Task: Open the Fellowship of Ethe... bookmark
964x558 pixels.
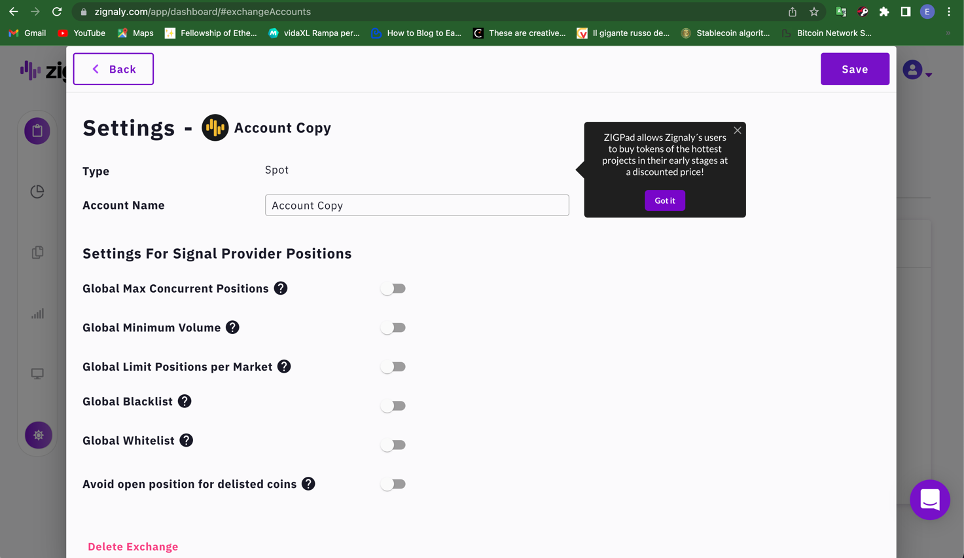Action: pyautogui.click(x=211, y=33)
